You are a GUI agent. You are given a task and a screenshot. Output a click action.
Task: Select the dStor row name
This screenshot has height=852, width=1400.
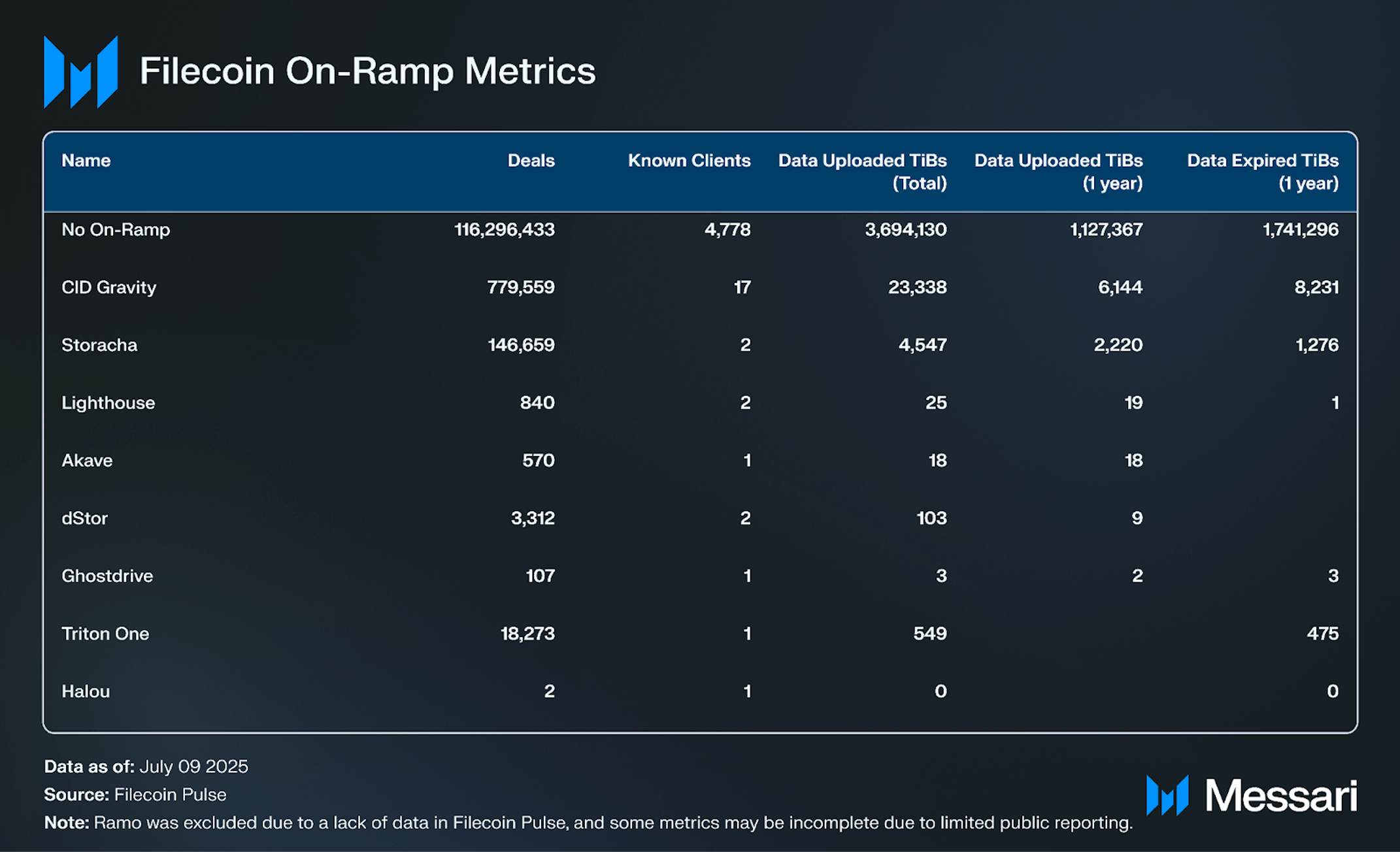coord(84,518)
